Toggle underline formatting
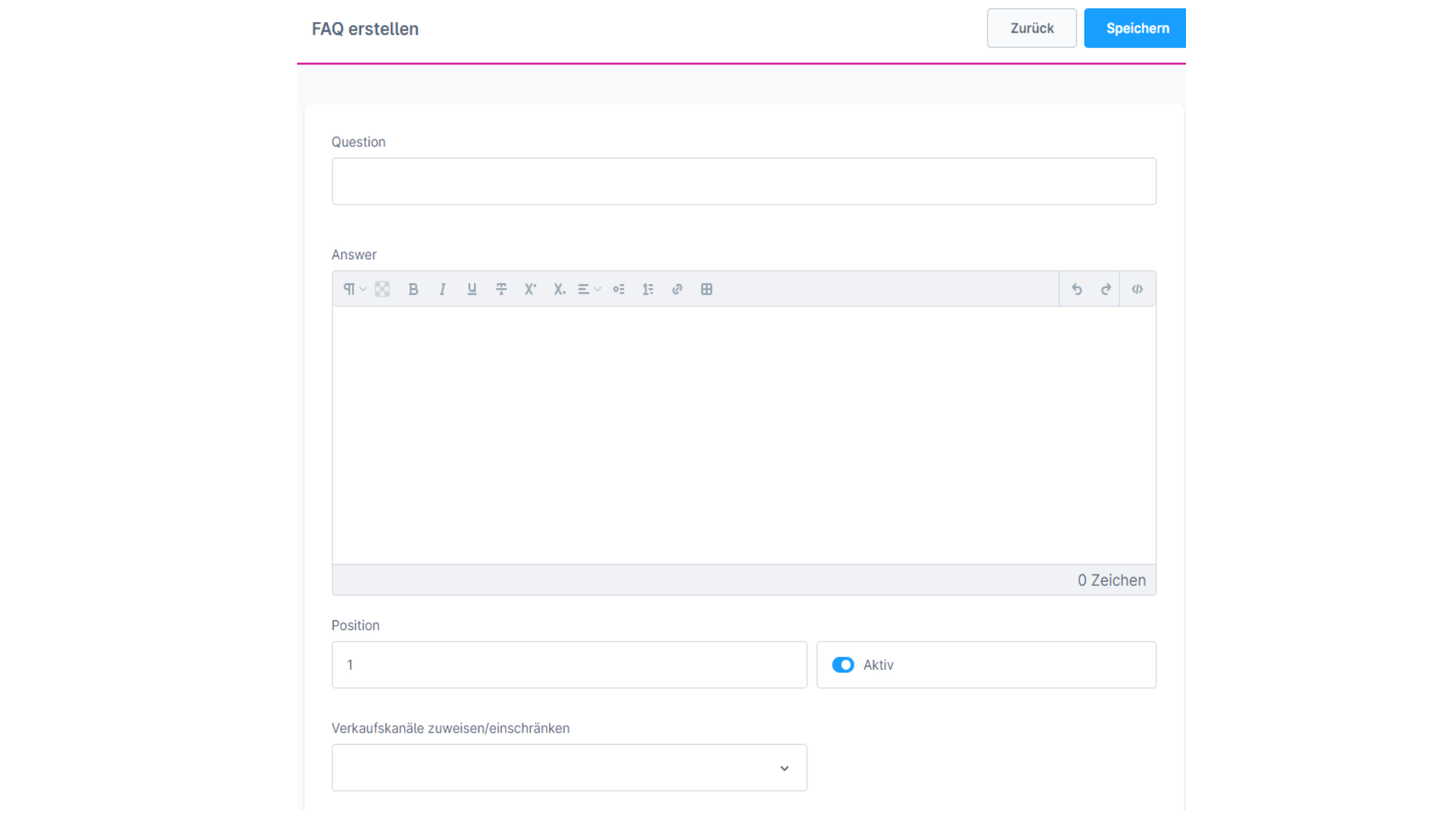1456x819 pixels. tap(472, 289)
